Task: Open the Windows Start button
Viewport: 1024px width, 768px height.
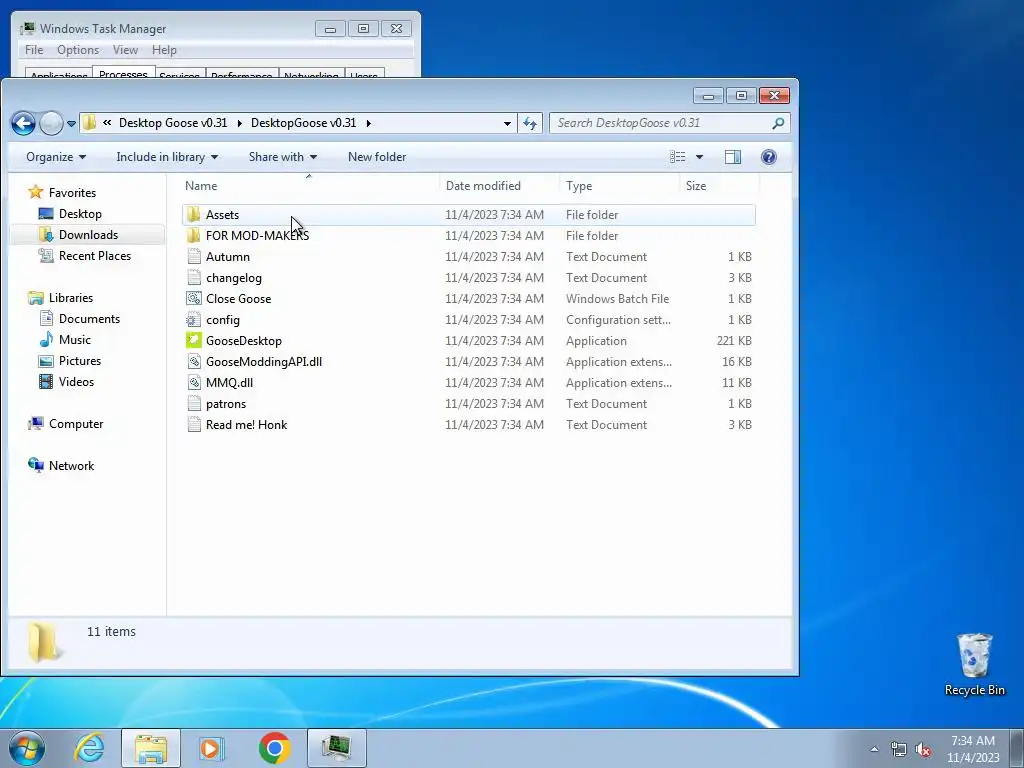Action: (x=26, y=748)
